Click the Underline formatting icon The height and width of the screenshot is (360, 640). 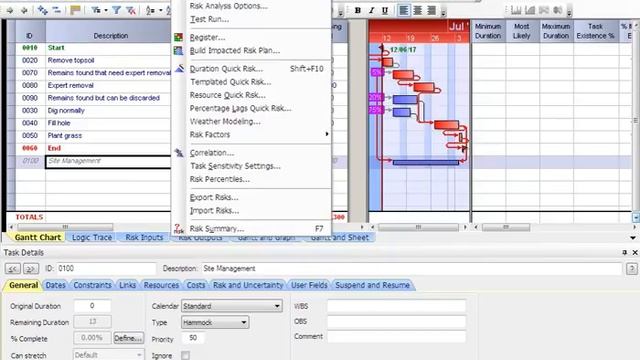[385, 11]
